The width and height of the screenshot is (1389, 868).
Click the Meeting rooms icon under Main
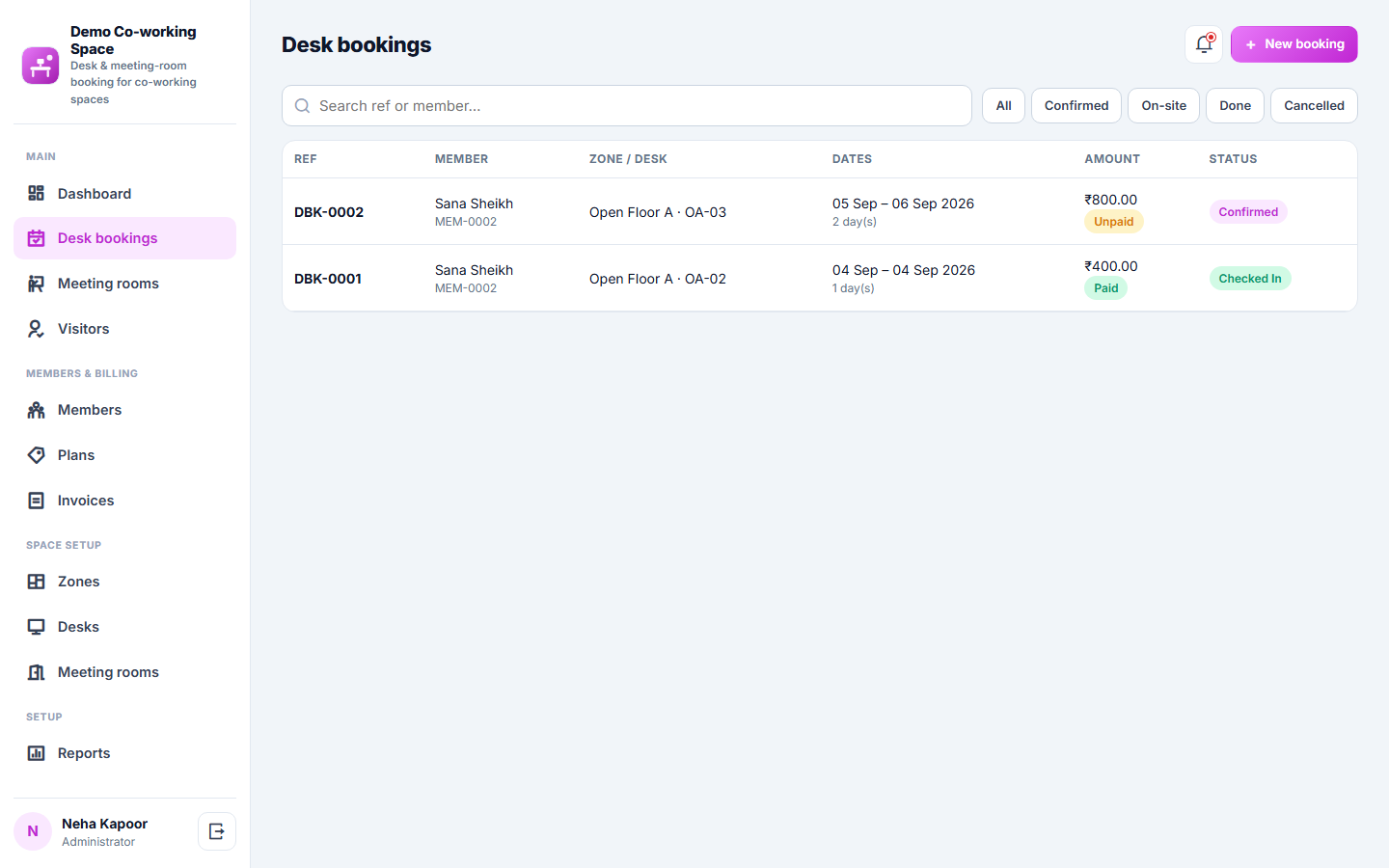37,284
